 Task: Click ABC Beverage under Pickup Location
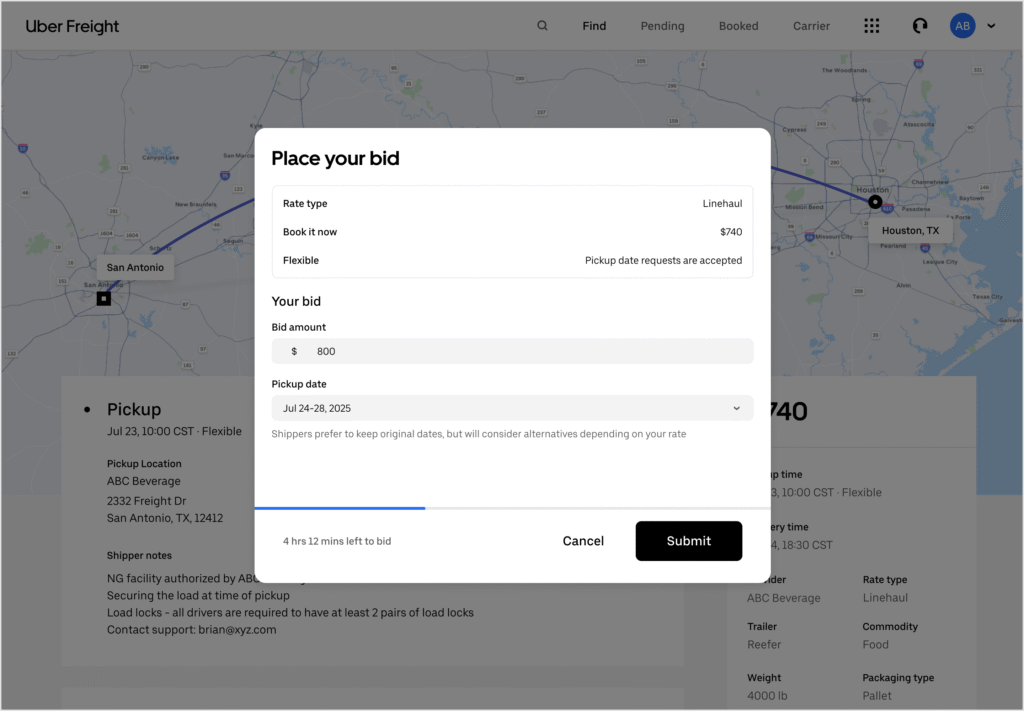pos(144,481)
